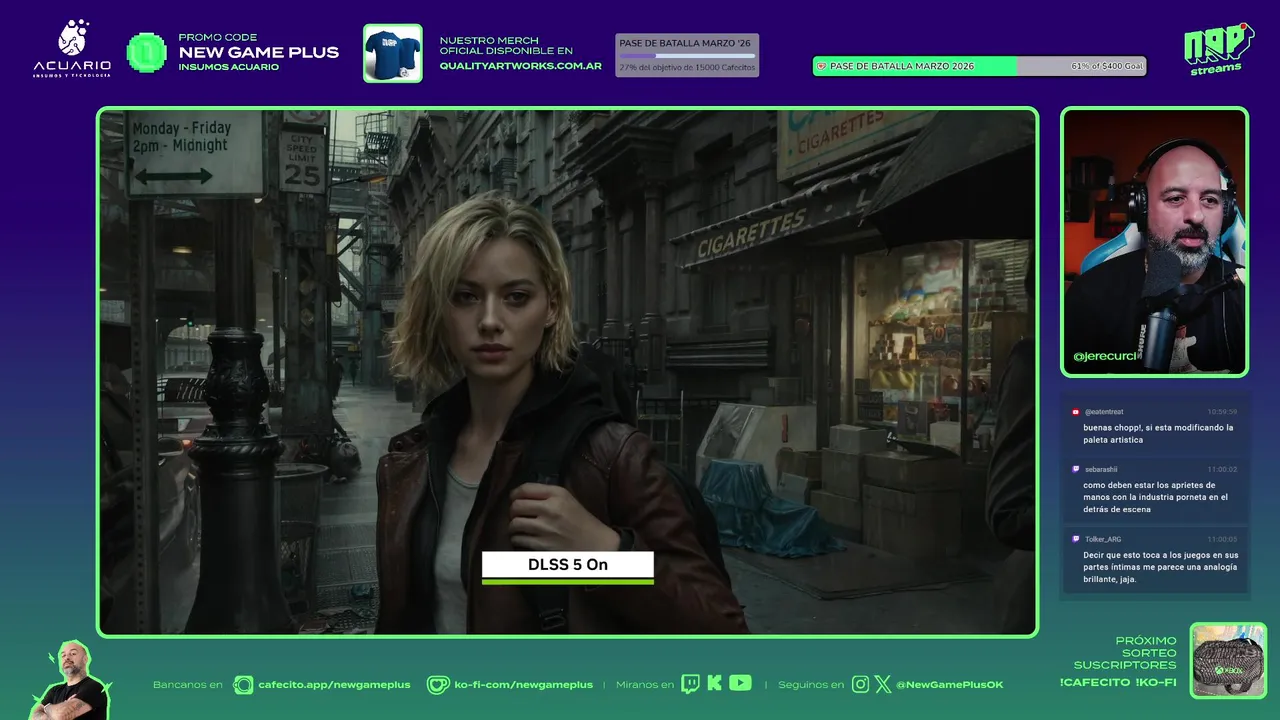Click the 'Miranos en' label
Screen dimensions: 1280x720
click(x=645, y=685)
